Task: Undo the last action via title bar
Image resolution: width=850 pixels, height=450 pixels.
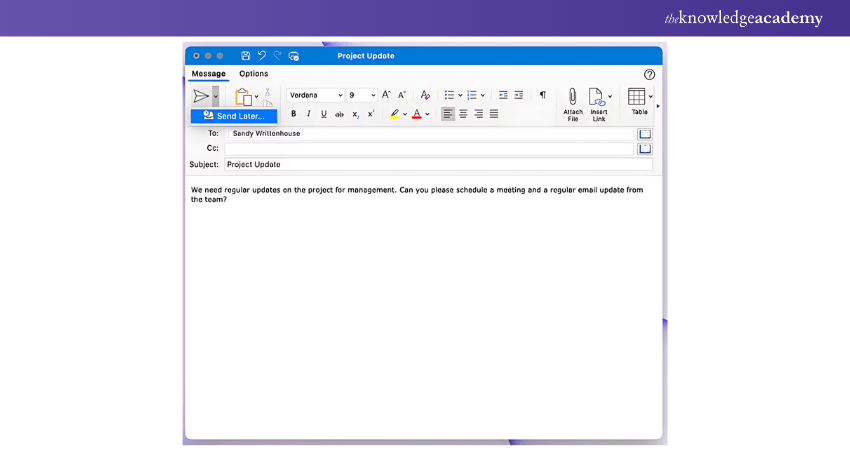Action: tap(262, 56)
